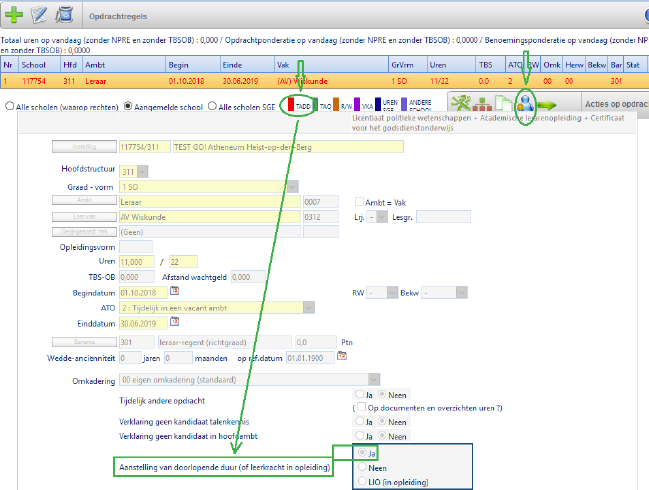Open the ATO dropdown
This screenshot has height=490, width=649.
point(309,307)
